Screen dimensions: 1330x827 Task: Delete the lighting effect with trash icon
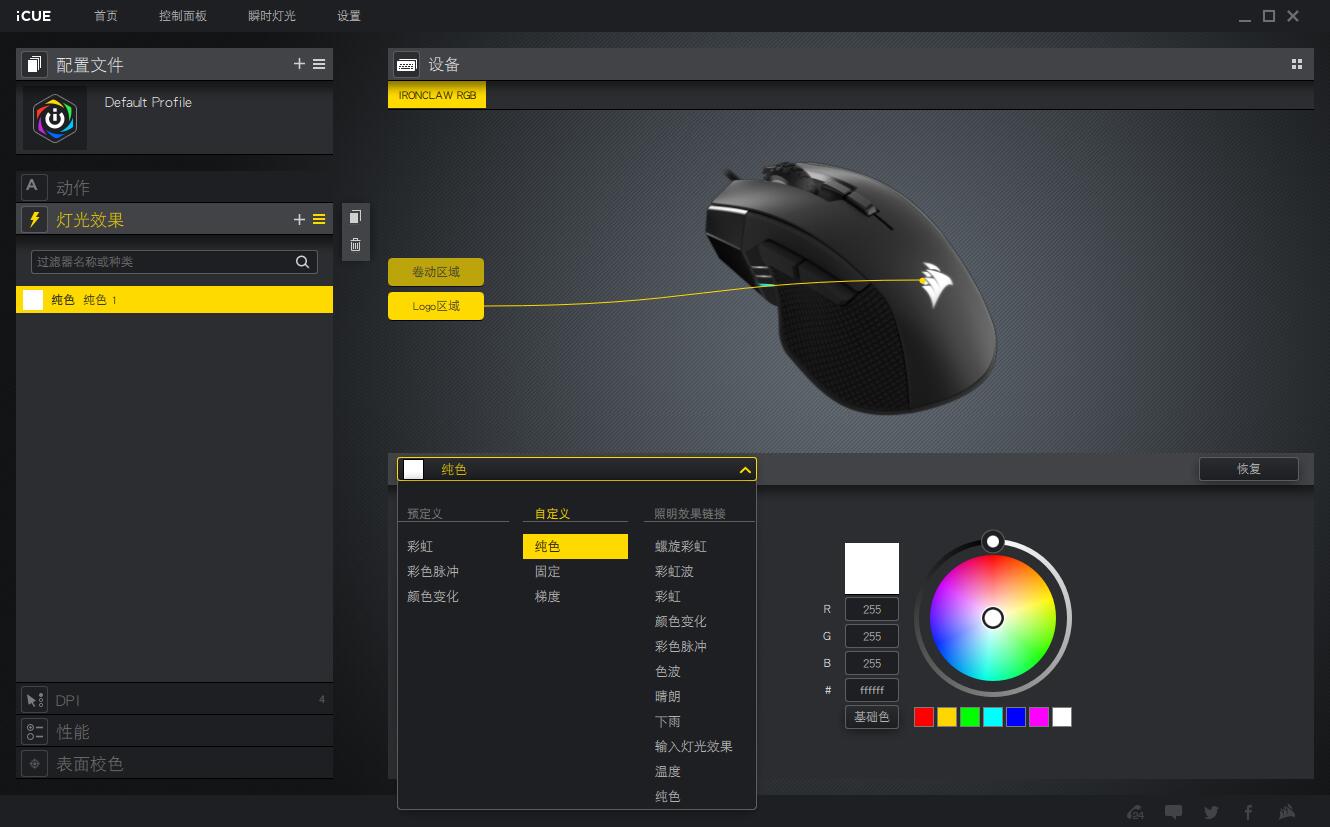pyautogui.click(x=355, y=244)
